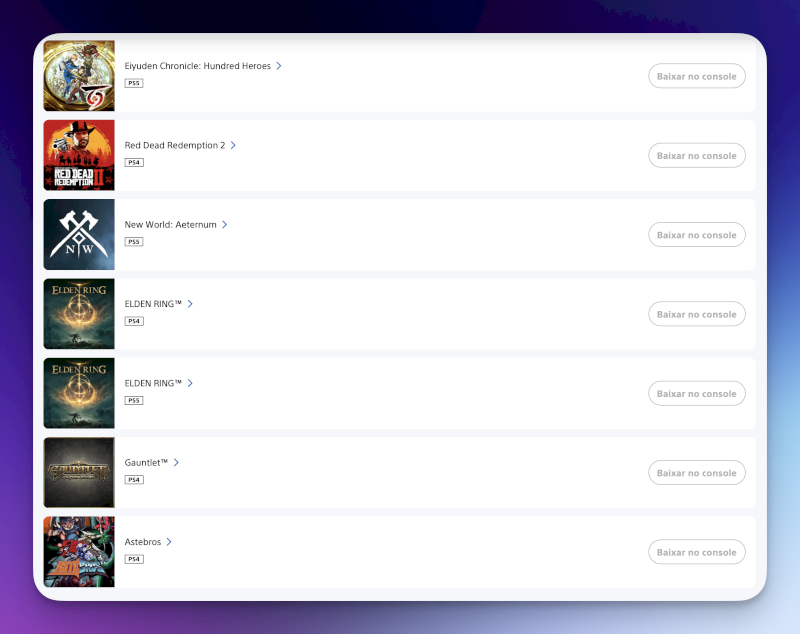Image resolution: width=800 pixels, height=634 pixels.
Task: Click the PS4 badge under Astebros
Action: click(134, 559)
